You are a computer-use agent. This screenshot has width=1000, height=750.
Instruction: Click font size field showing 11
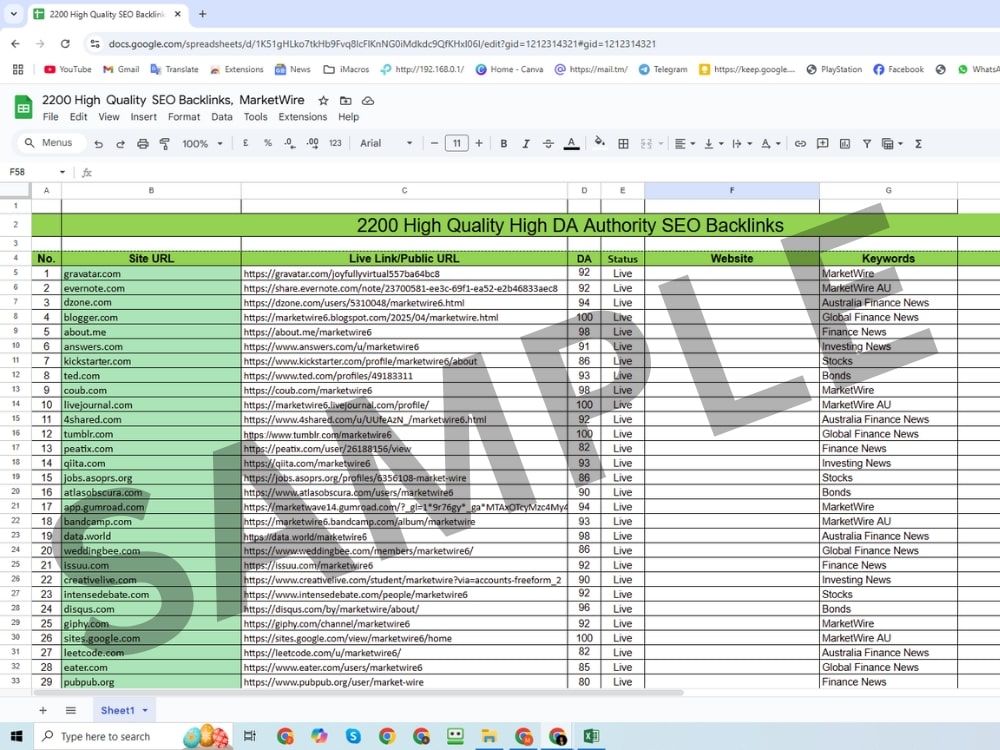tap(457, 143)
